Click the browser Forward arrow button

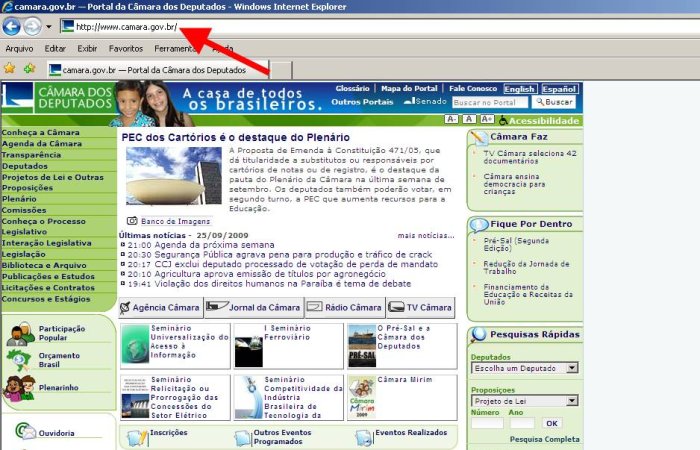(32, 27)
